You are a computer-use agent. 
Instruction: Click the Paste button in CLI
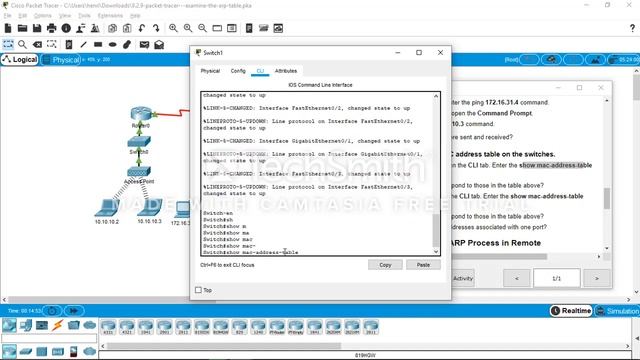point(423,265)
